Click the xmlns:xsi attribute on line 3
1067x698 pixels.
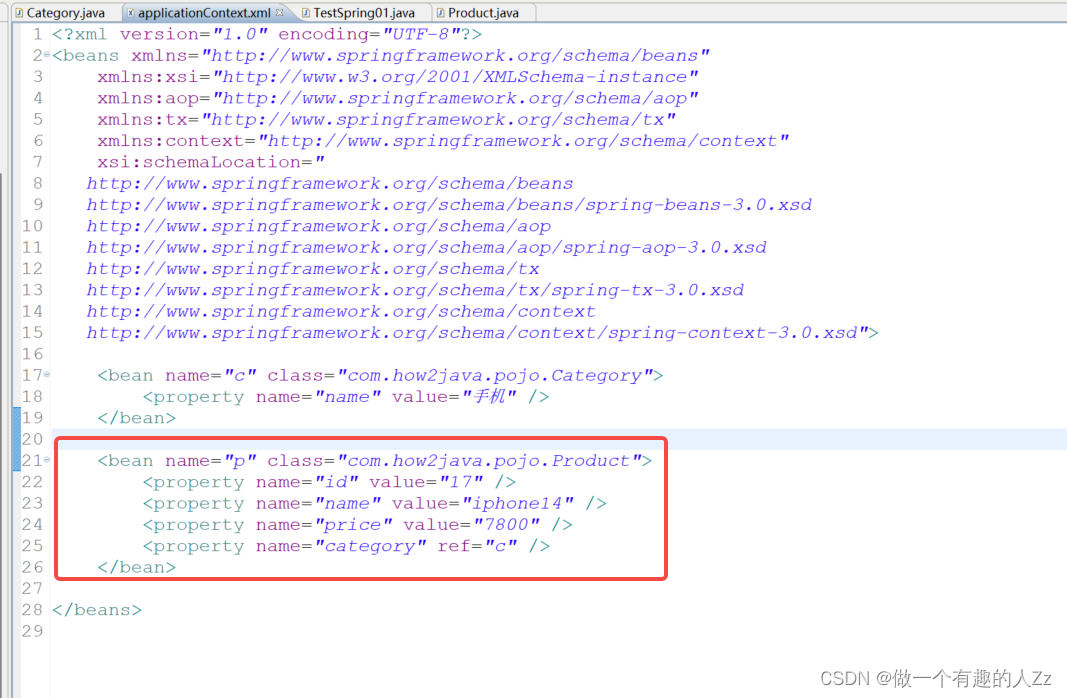coord(397,77)
